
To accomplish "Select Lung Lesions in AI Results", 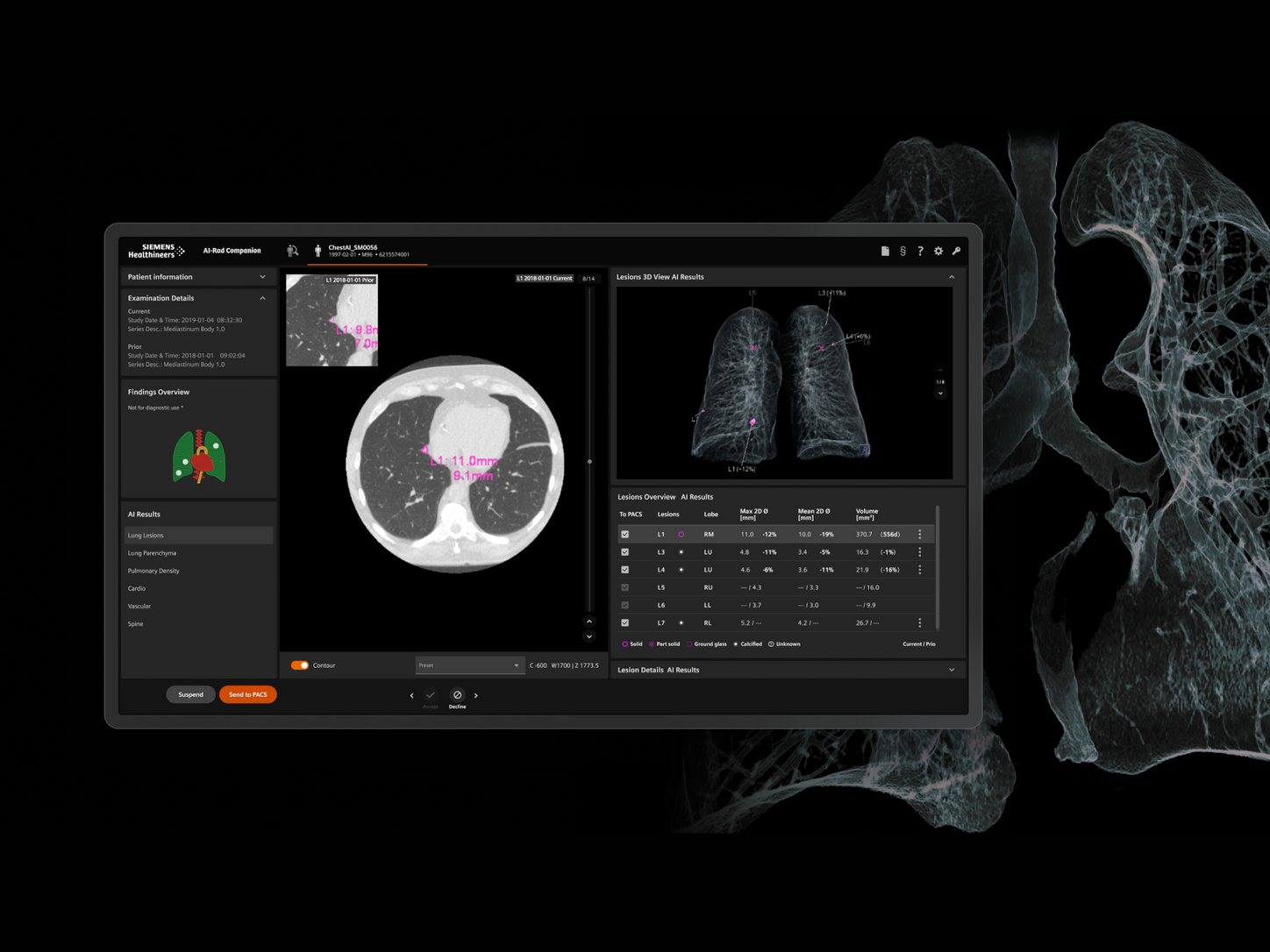I will tap(198, 536).
